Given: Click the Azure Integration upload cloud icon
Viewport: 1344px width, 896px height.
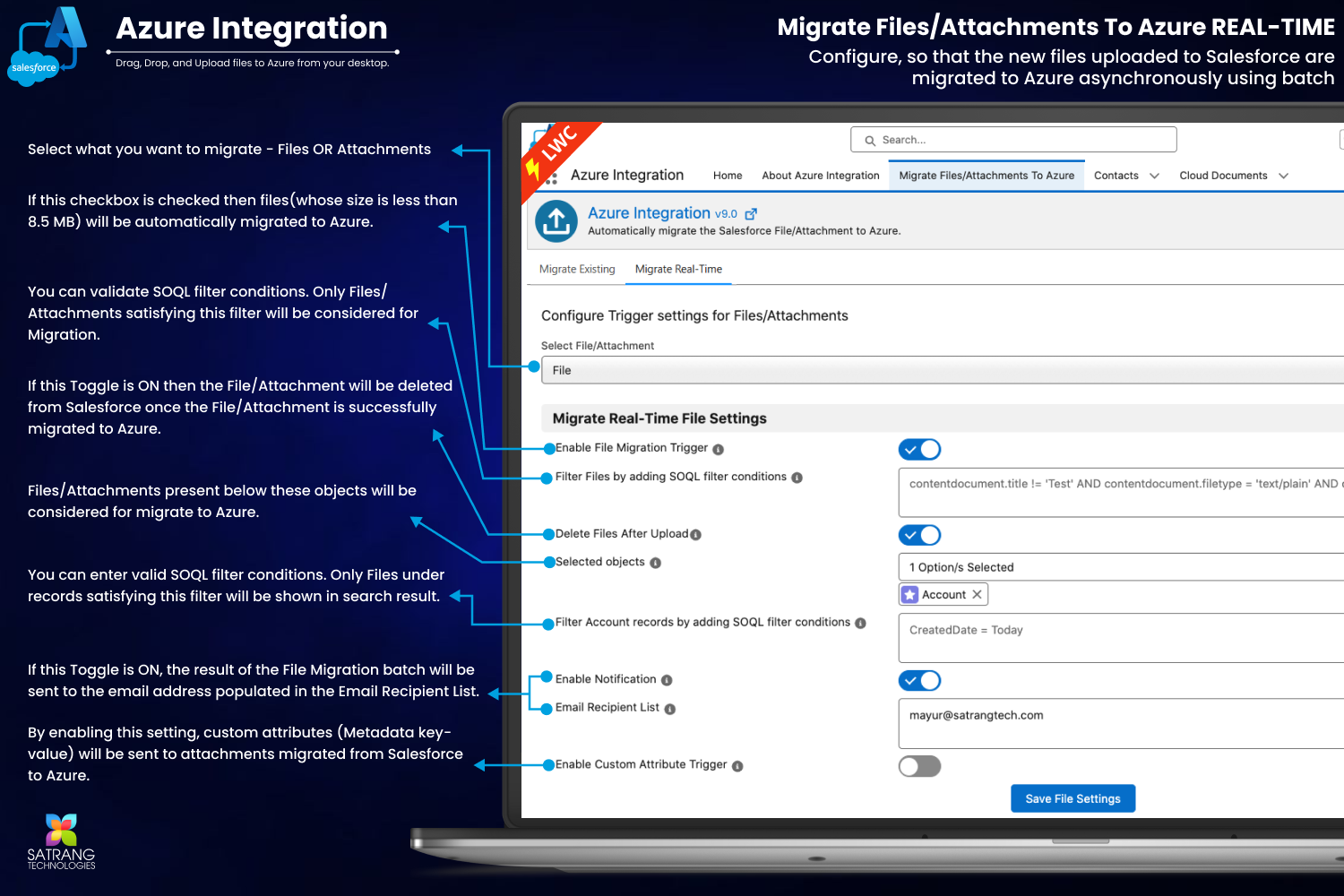Looking at the screenshot, I should [x=556, y=221].
